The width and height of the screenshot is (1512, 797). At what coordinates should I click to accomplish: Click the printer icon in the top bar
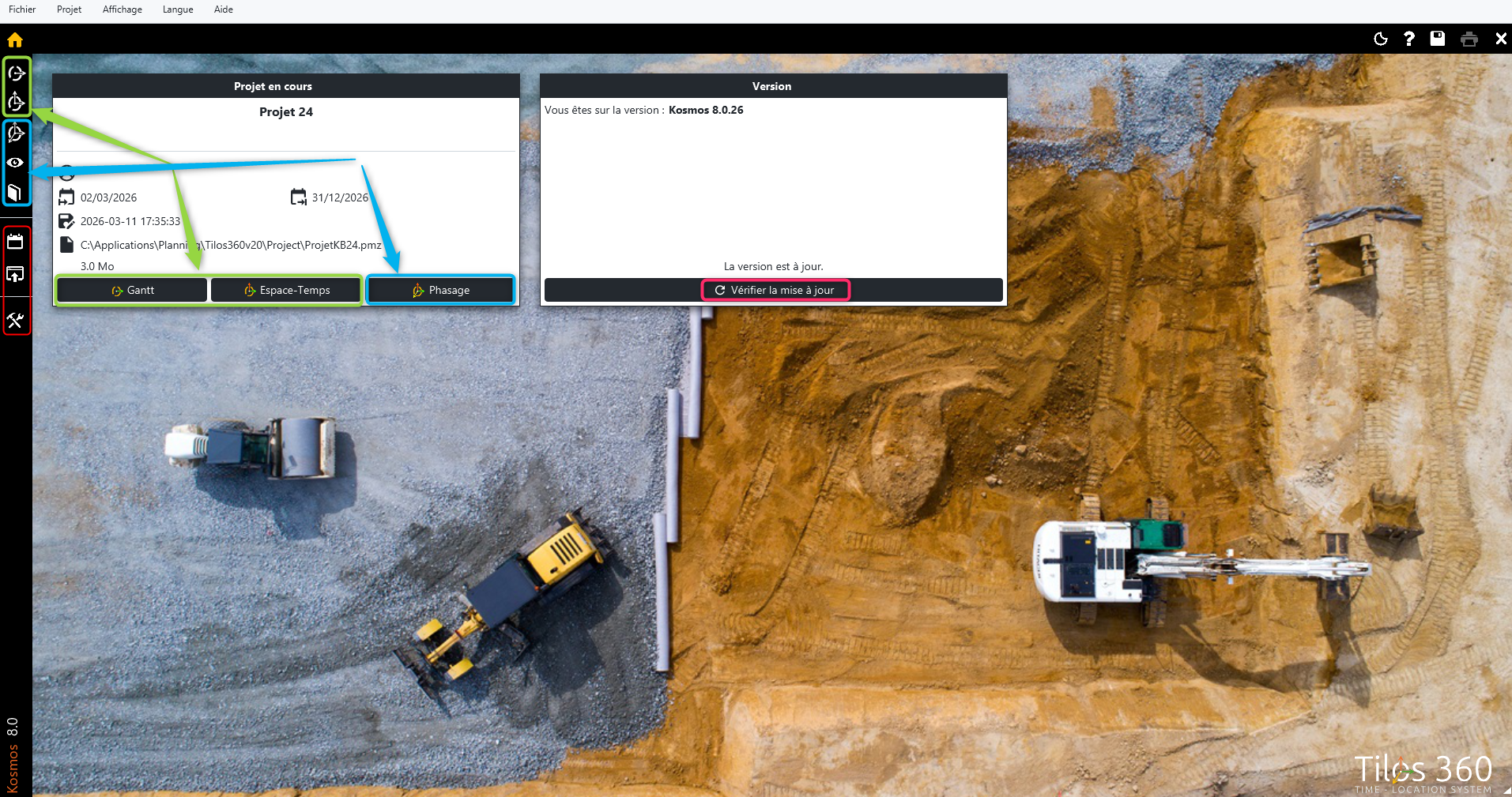coord(1469,39)
